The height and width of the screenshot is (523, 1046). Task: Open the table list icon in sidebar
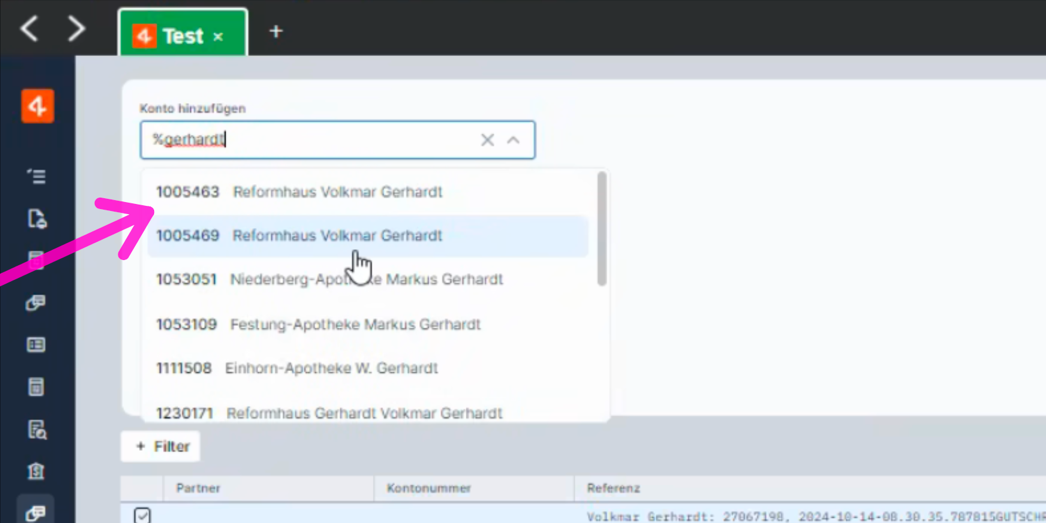pyautogui.click(x=36, y=344)
